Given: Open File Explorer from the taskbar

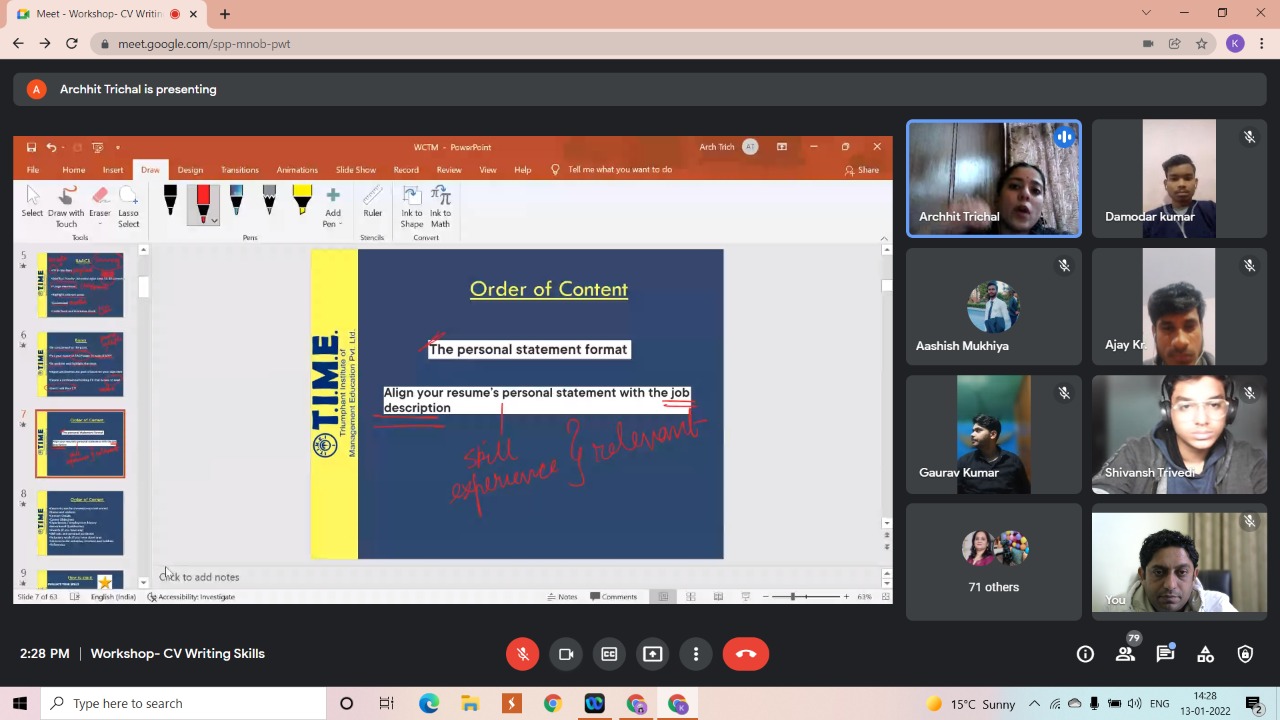Looking at the screenshot, I should [470, 704].
